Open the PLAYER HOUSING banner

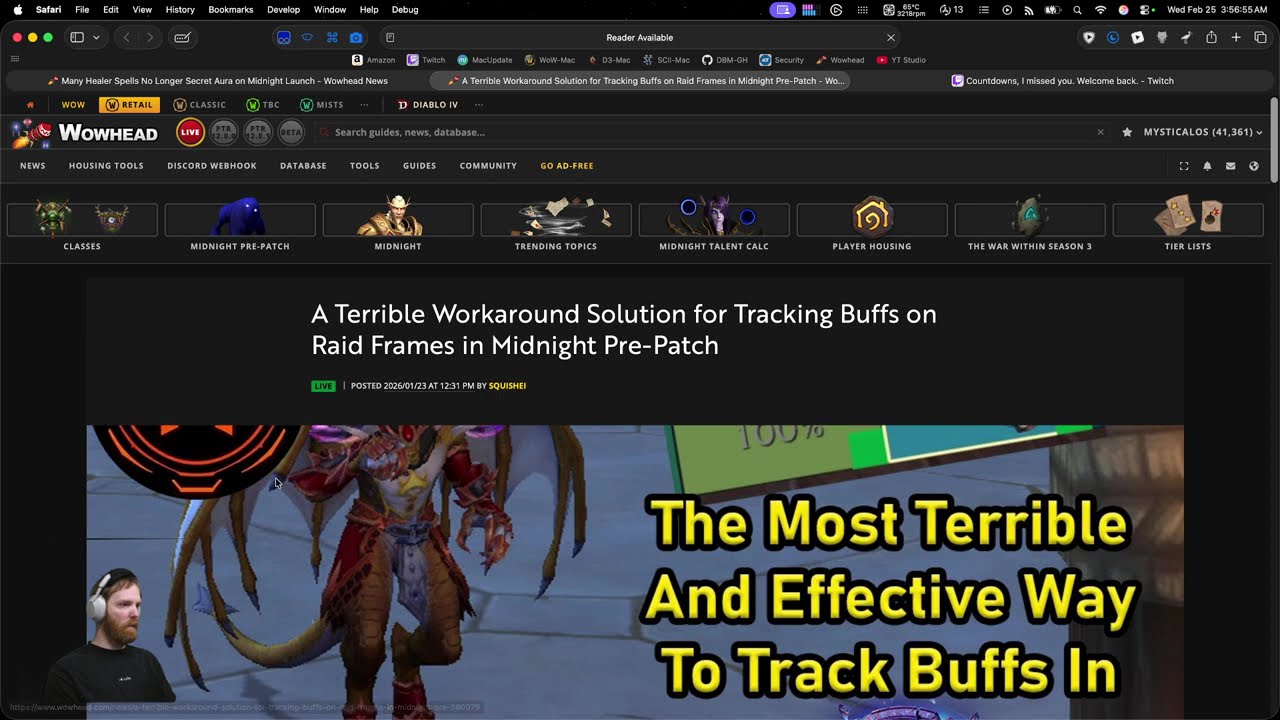pos(872,223)
